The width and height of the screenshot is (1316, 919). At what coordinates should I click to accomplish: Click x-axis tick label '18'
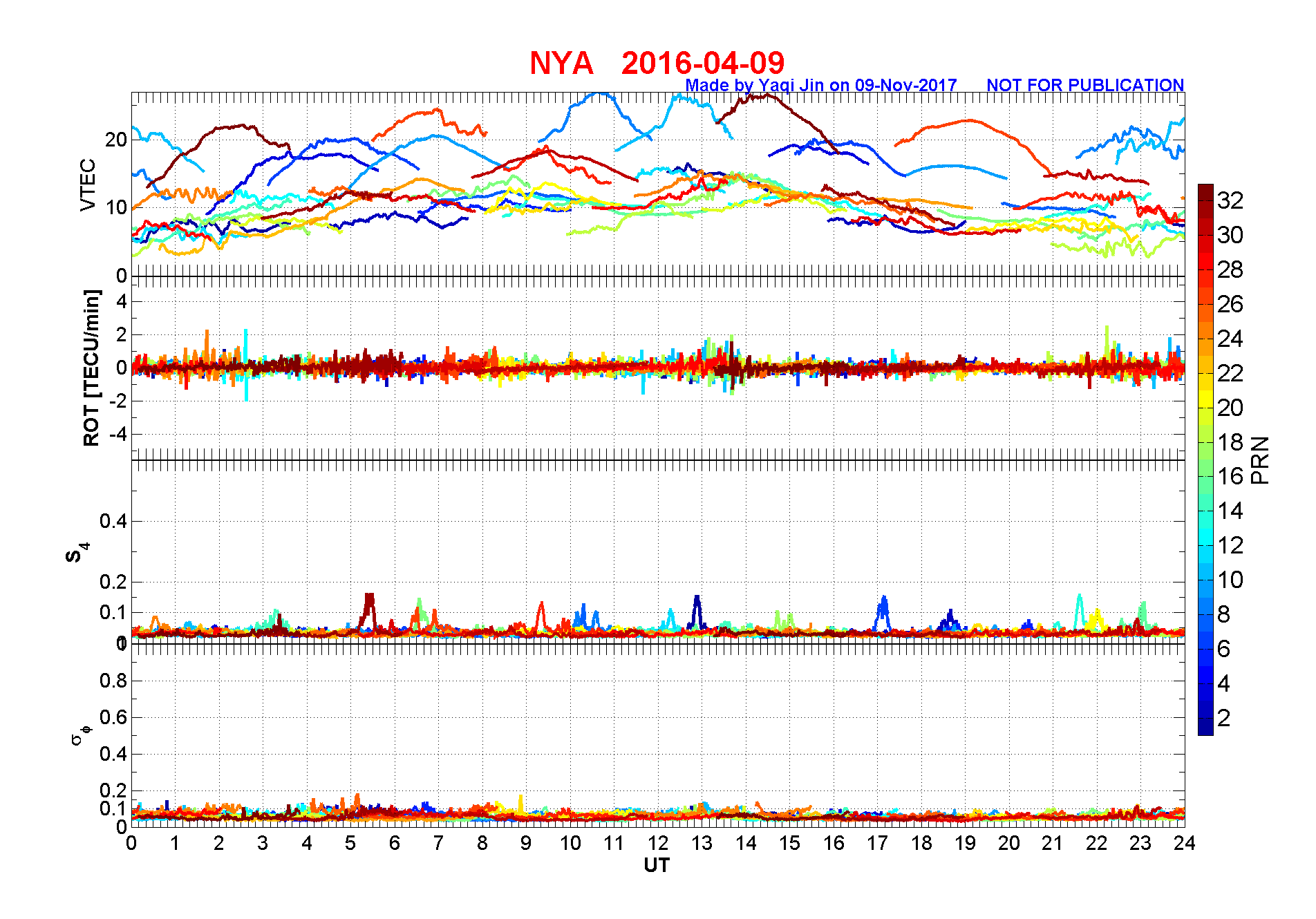(921, 843)
